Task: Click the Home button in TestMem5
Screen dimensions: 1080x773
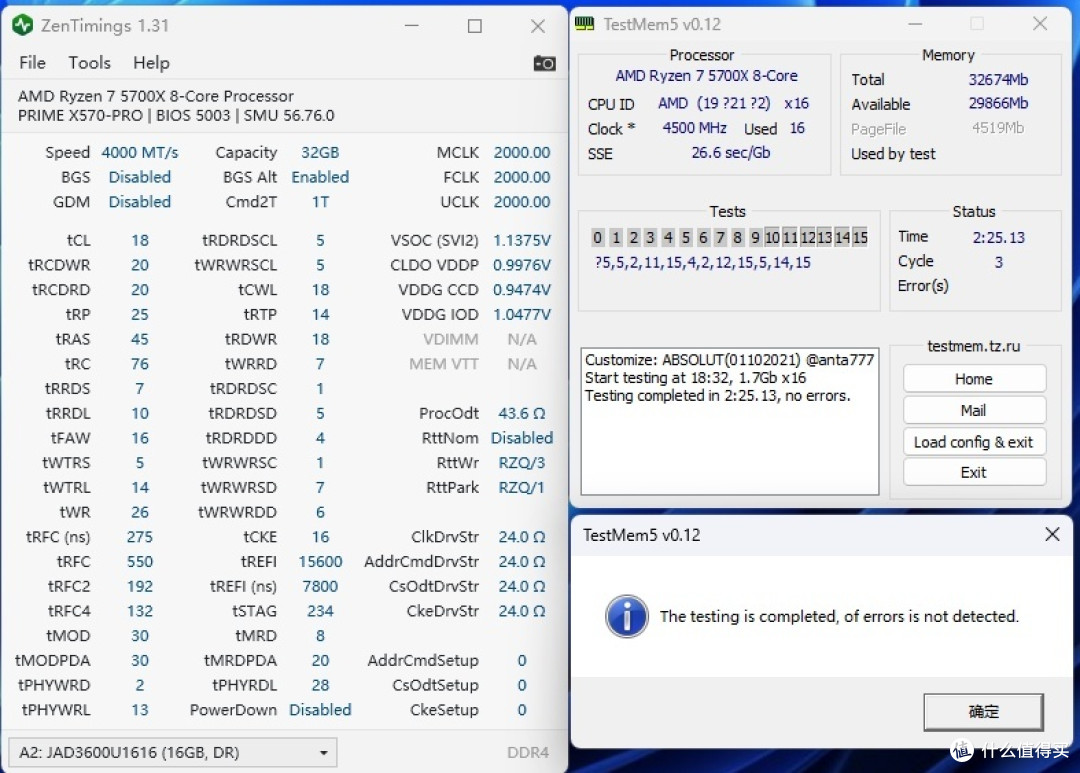Action: 974,379
